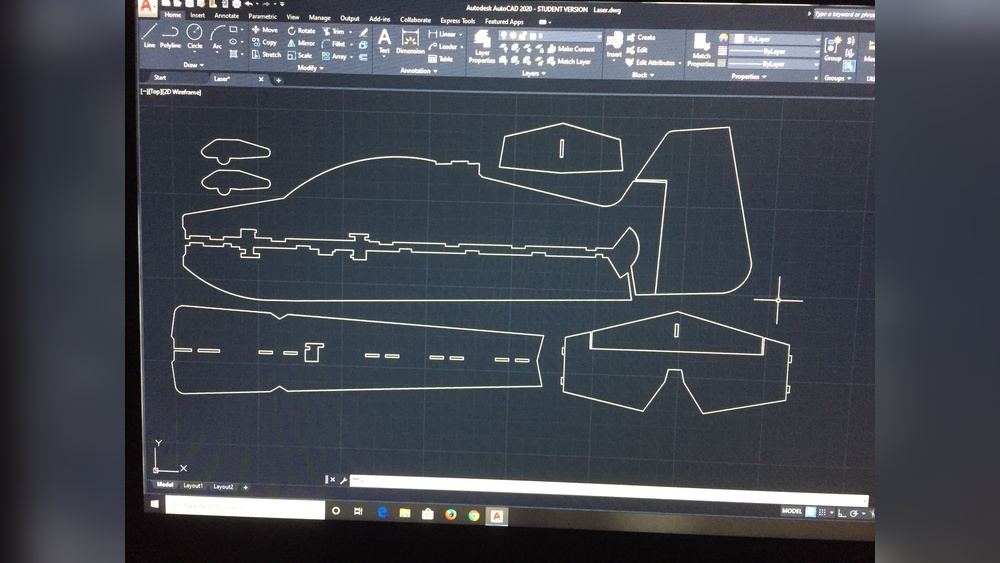Open the Annotate ribbon tab
The image size is (1000, 563).
pyautogui.click(x=226, y=16)
